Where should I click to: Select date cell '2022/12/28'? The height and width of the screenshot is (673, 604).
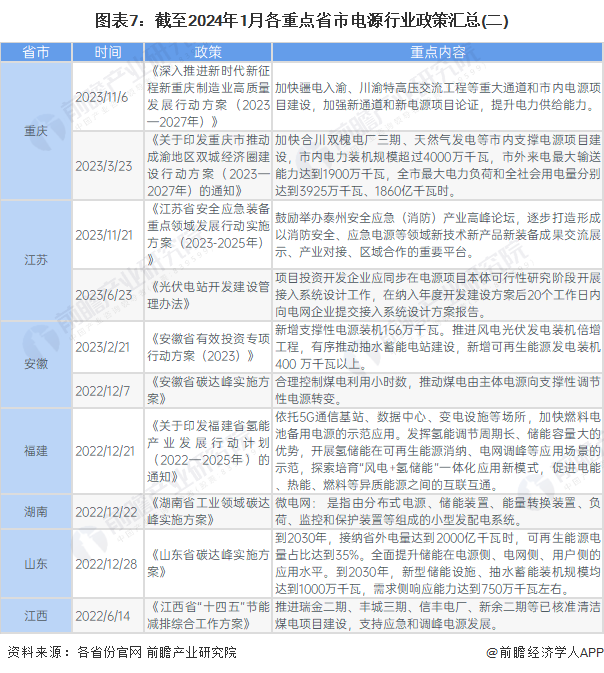click(106, 564)
